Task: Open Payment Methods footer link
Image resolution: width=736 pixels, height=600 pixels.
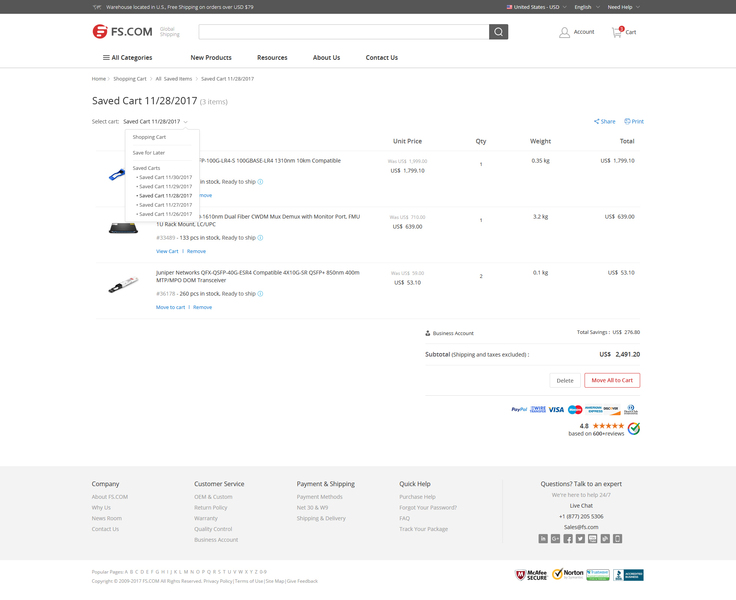Action: pyautogui.click(x=320, y=497)
